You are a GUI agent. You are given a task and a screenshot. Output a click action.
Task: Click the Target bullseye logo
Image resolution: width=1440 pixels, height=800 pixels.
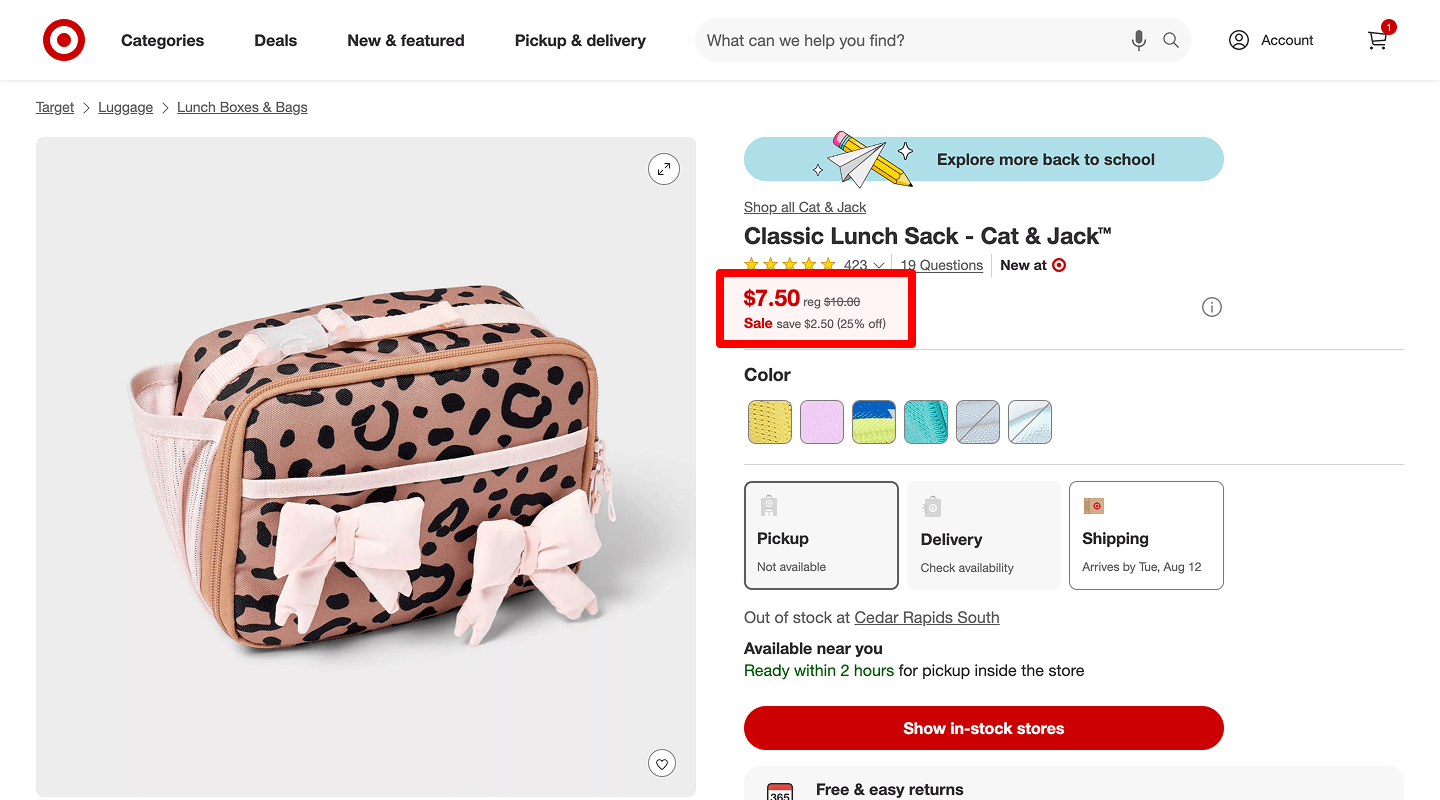63,40
